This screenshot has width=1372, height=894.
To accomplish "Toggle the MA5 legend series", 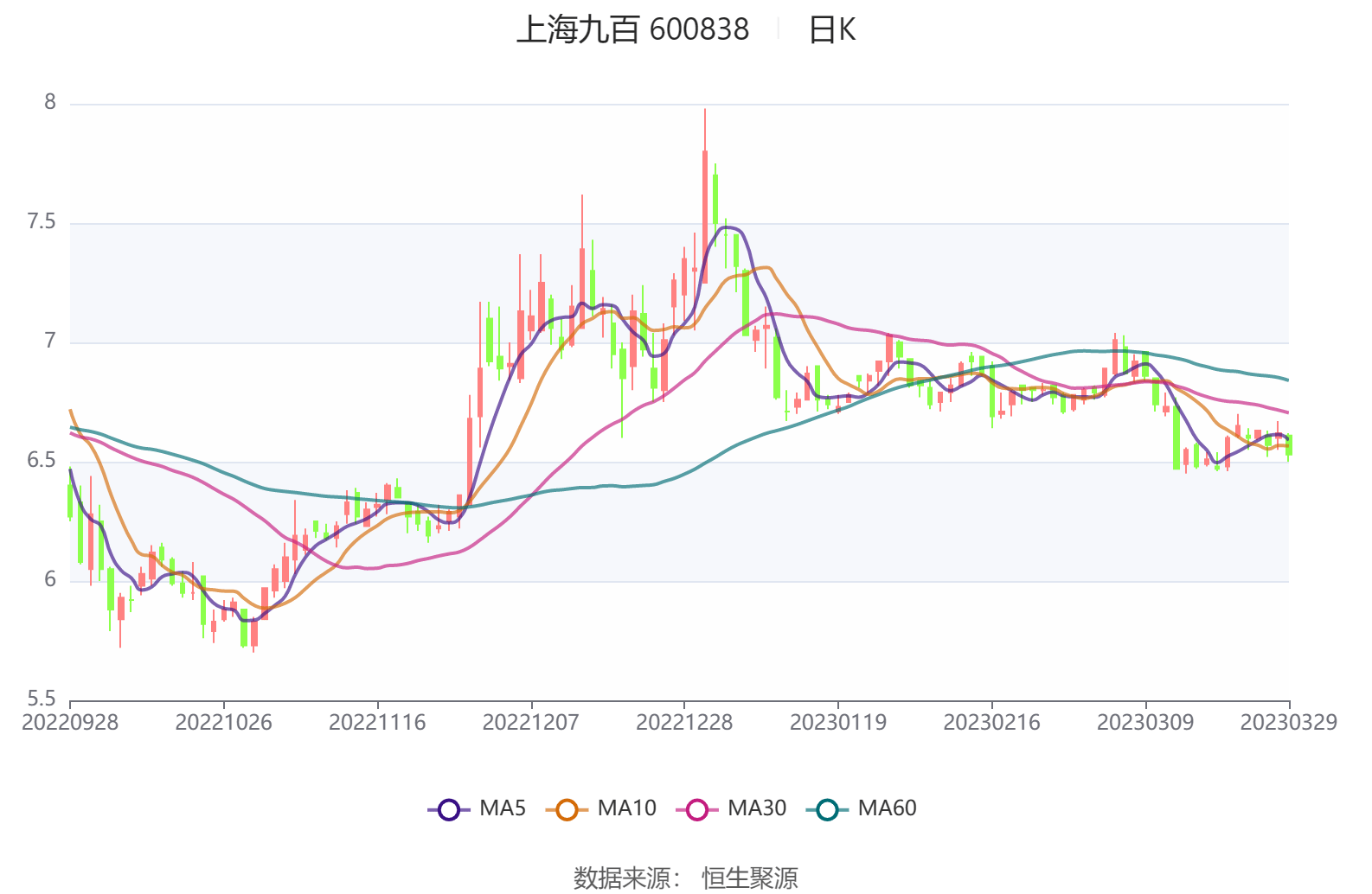I will point(478,809).
